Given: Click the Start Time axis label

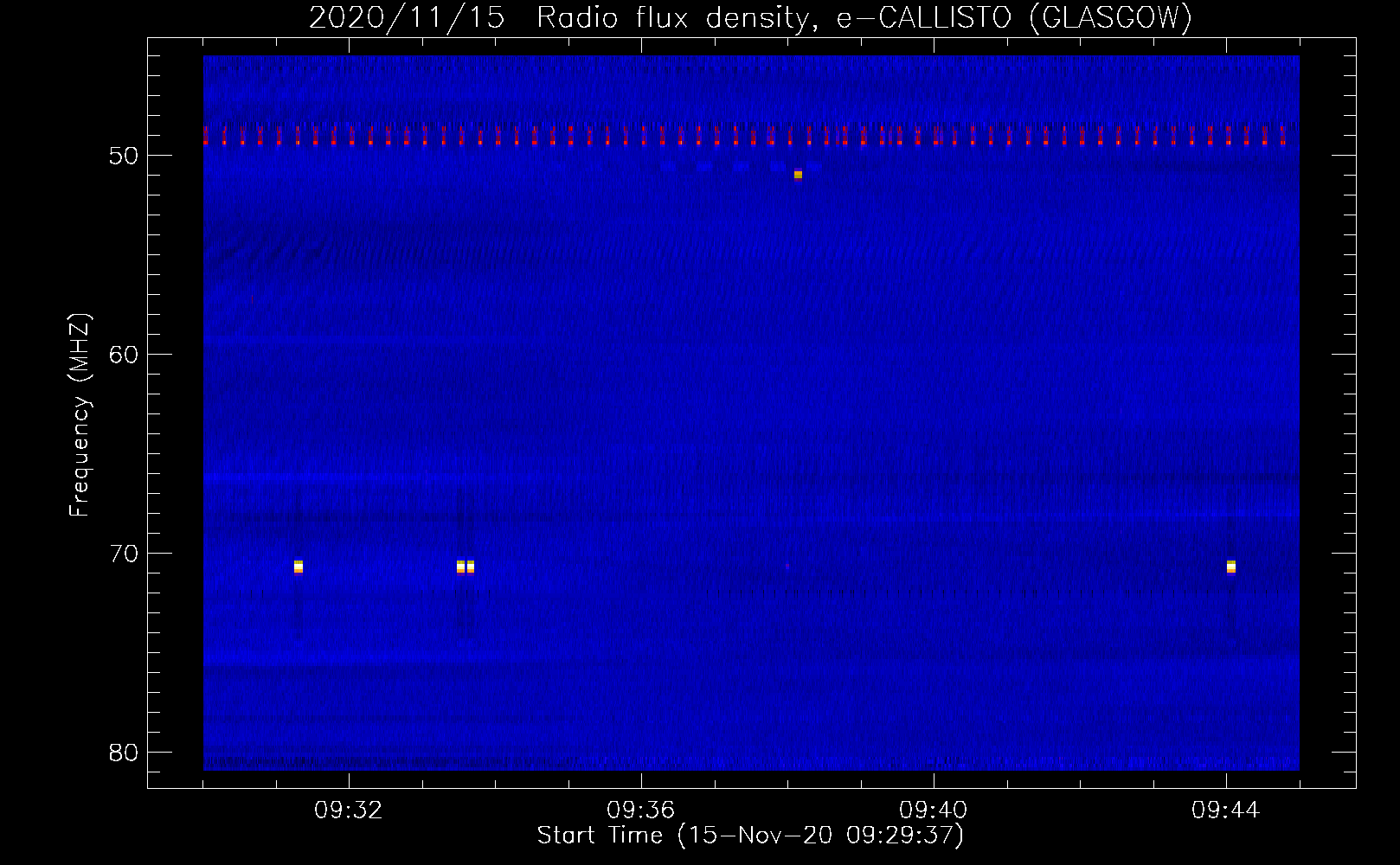Looking at the screenshot, I should click(750, 836).
